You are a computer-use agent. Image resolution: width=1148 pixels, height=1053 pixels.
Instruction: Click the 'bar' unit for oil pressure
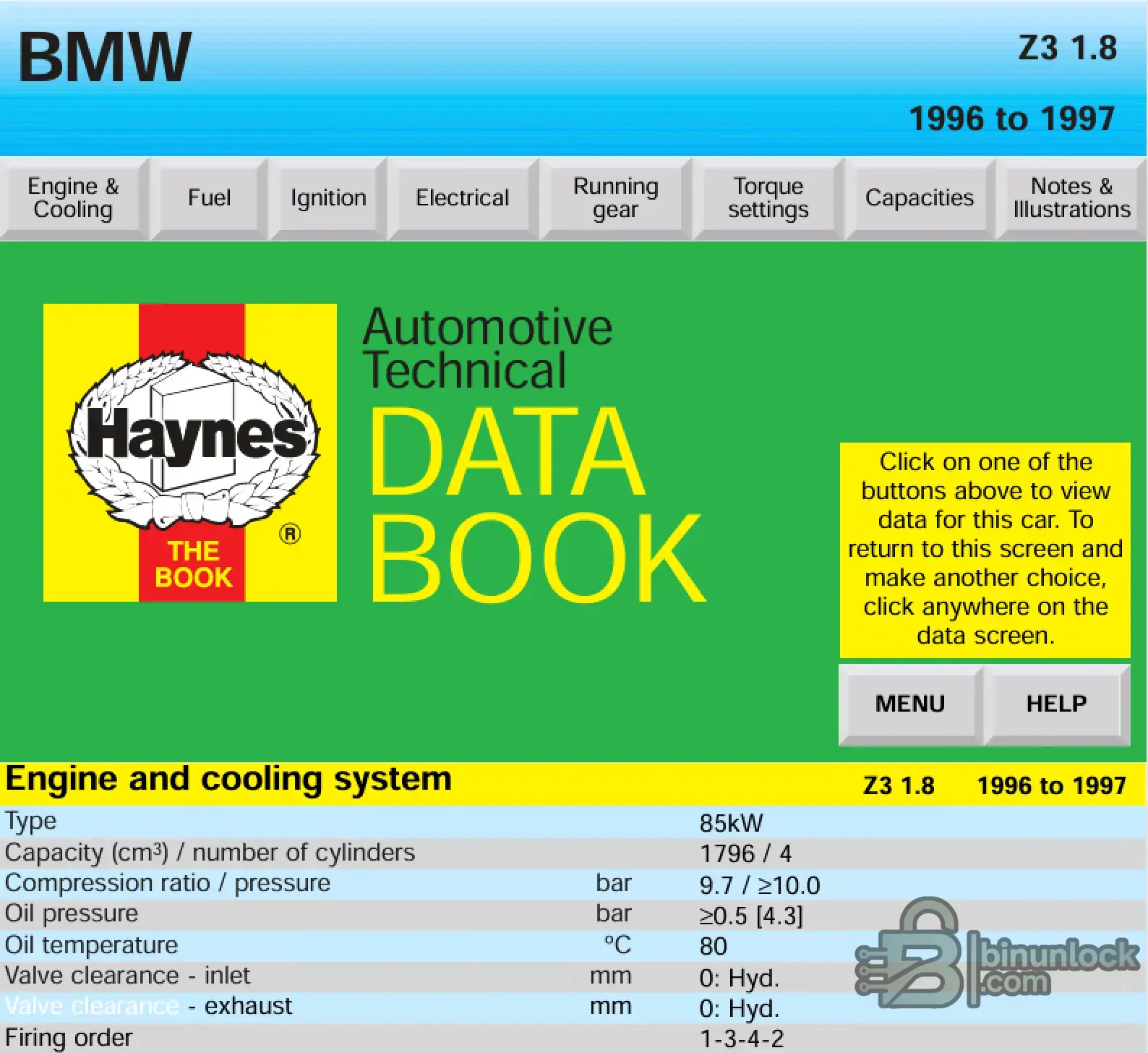[x=614, y=913]
